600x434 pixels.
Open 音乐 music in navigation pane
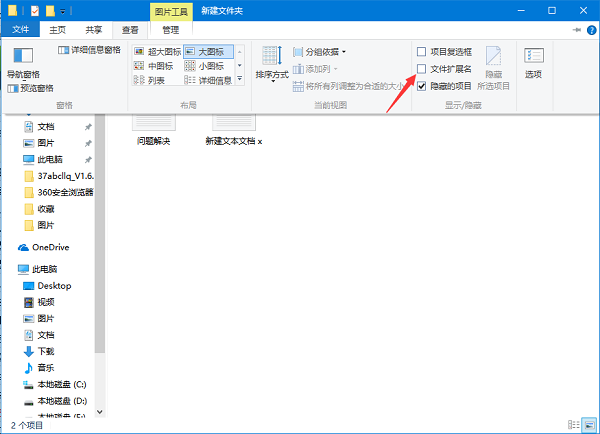(x=40, y=368)
